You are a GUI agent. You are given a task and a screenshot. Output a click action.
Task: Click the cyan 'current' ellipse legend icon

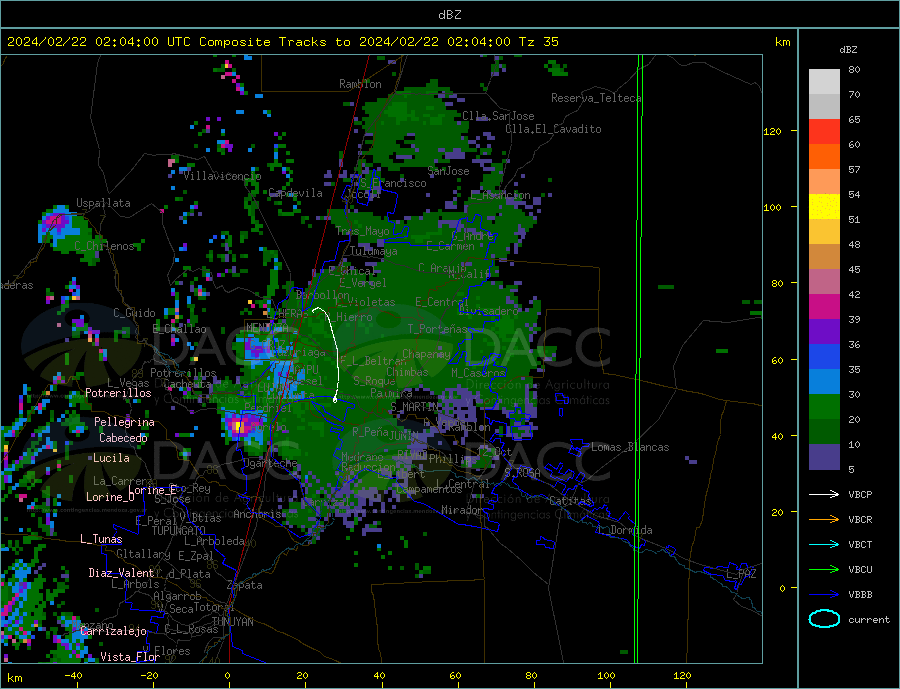pyautogui.click(x=824, y=619)
